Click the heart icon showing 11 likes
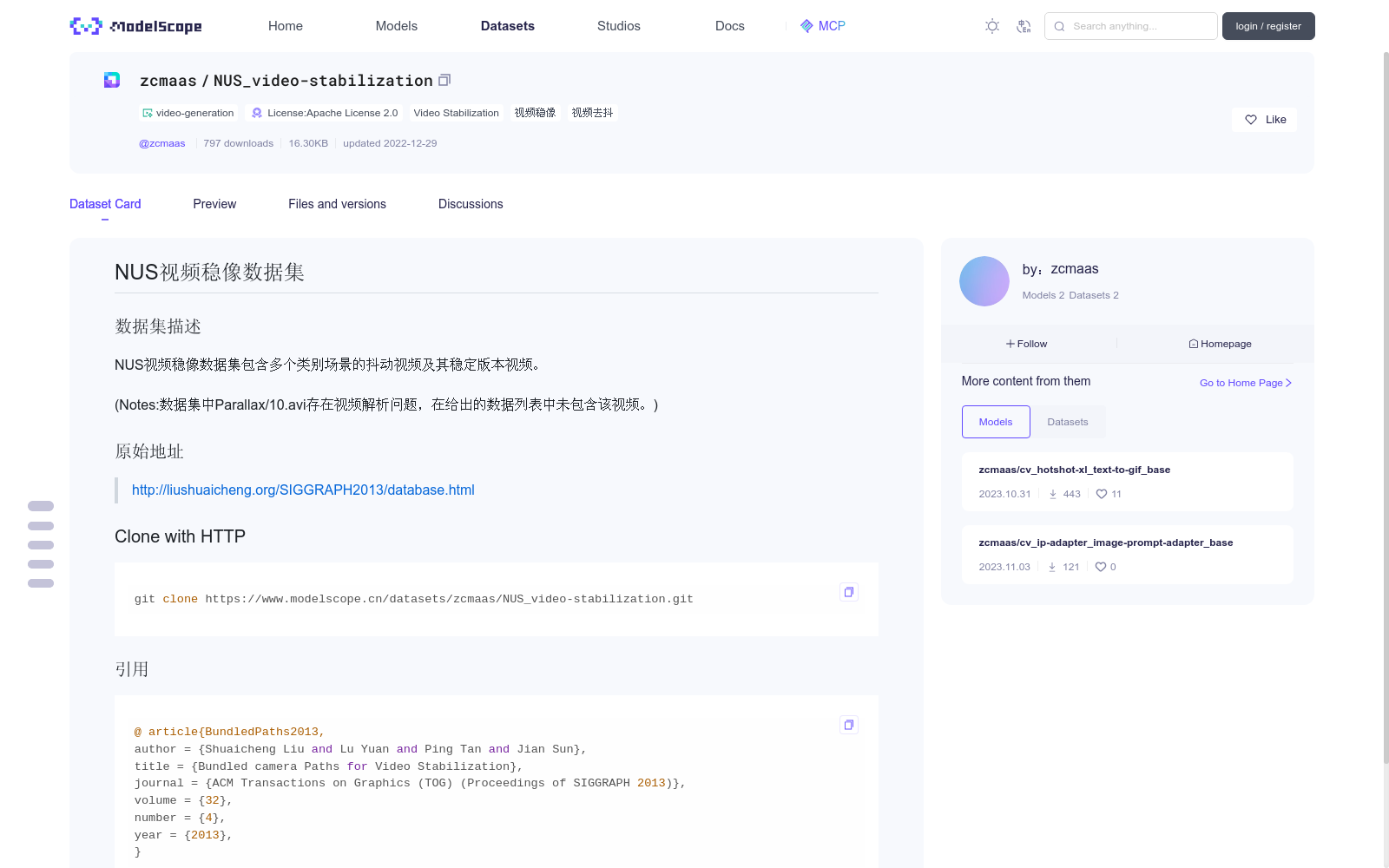The image size is (1389, 868). point(1102,494)
